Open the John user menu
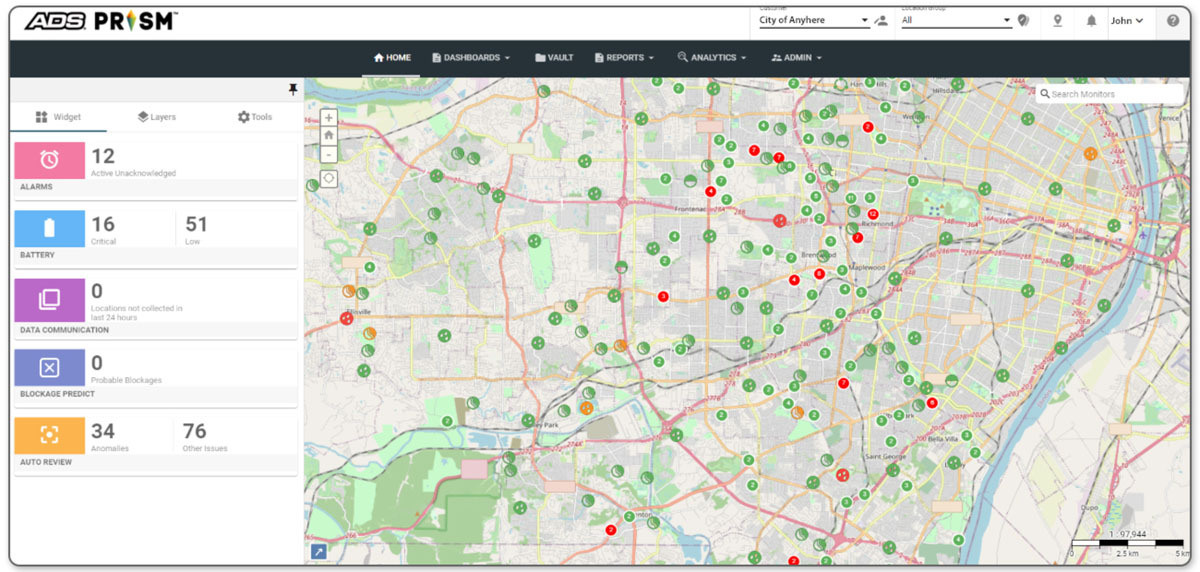Viewport: 1200px width, 572px height. point(1127,21)
